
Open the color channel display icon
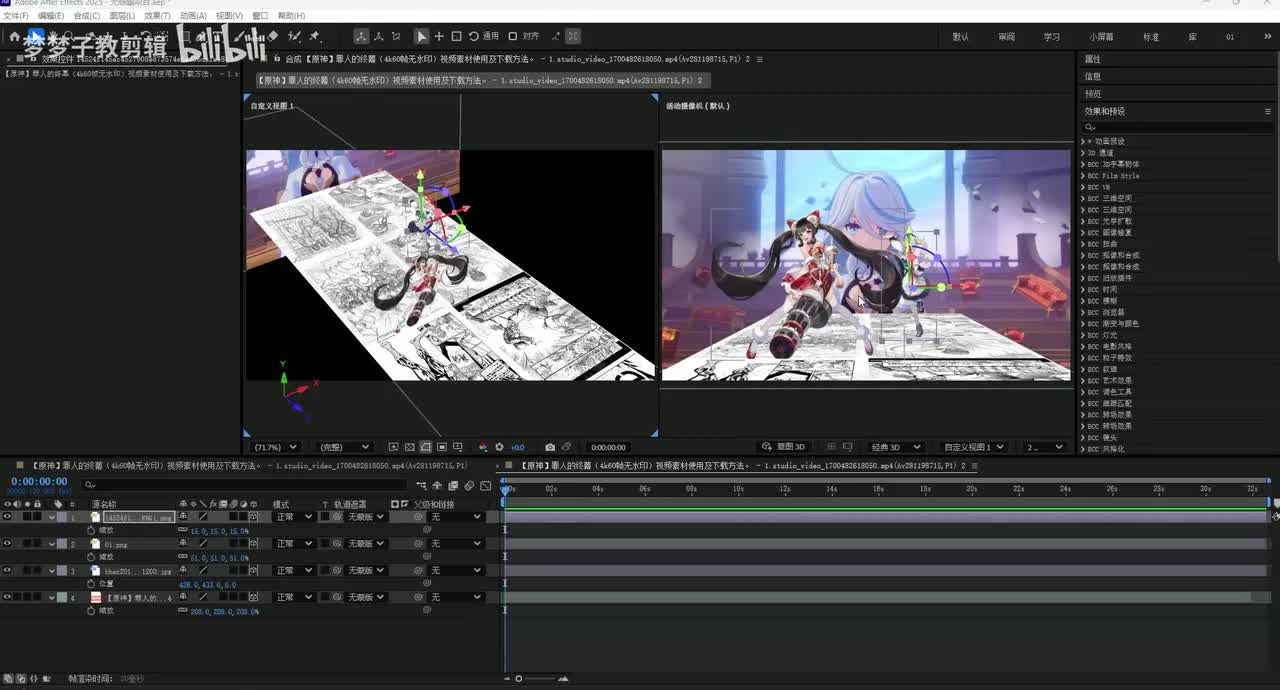click(x=483, y=447)
